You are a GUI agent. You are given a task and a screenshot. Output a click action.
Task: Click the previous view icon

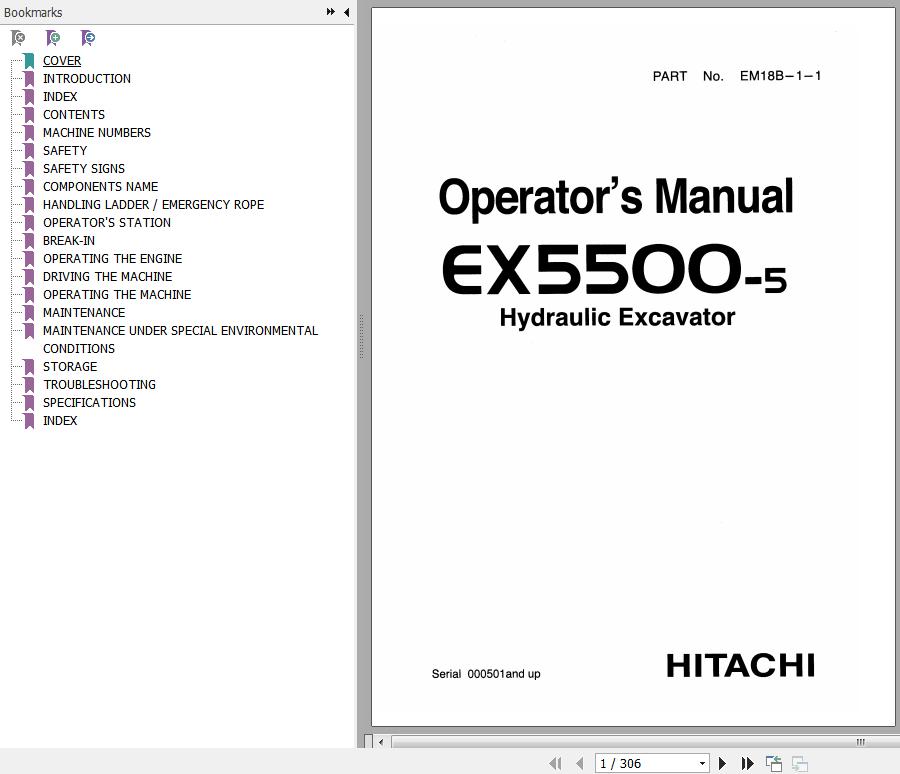(774, 763)
